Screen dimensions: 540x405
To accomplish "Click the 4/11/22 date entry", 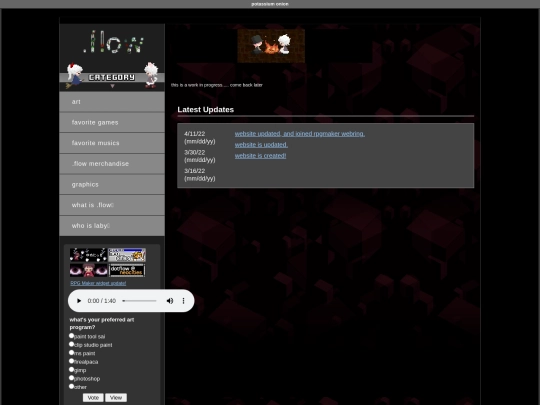I will pyautogui.click(x=200, y=137).
